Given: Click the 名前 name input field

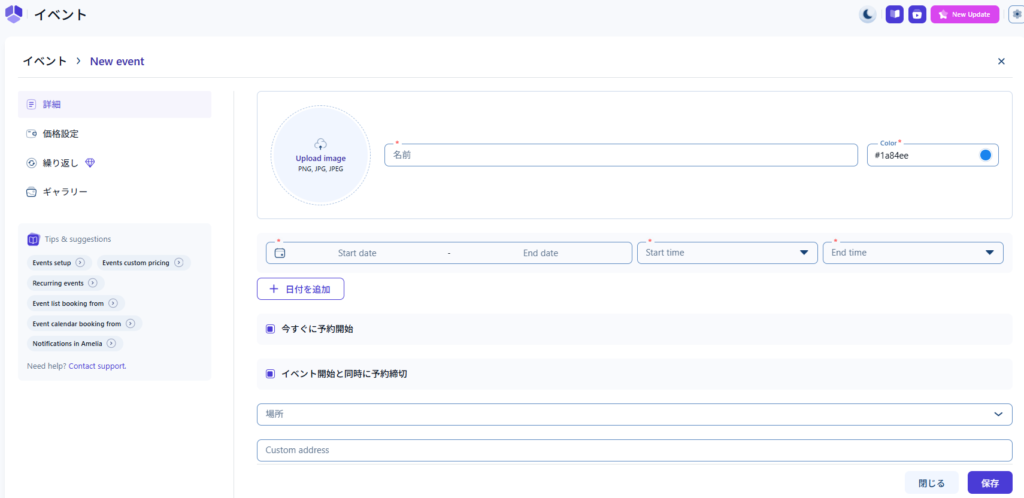Looking at the screenshot, I should (620, 155).
